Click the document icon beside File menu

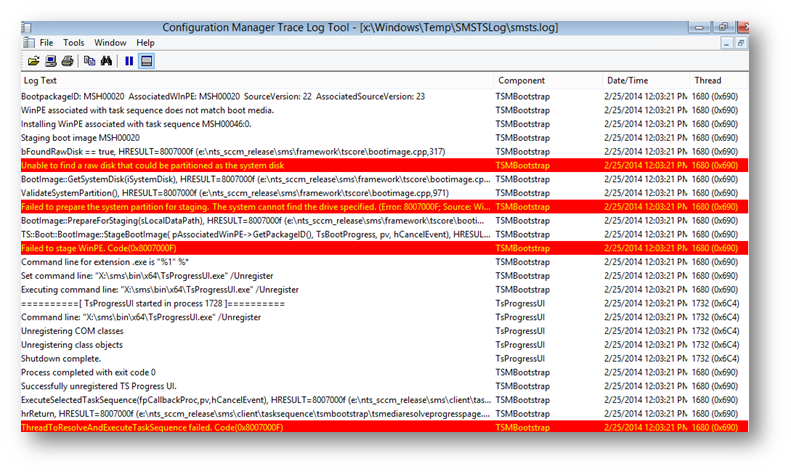pyautogui.click(x=29, y=43)
